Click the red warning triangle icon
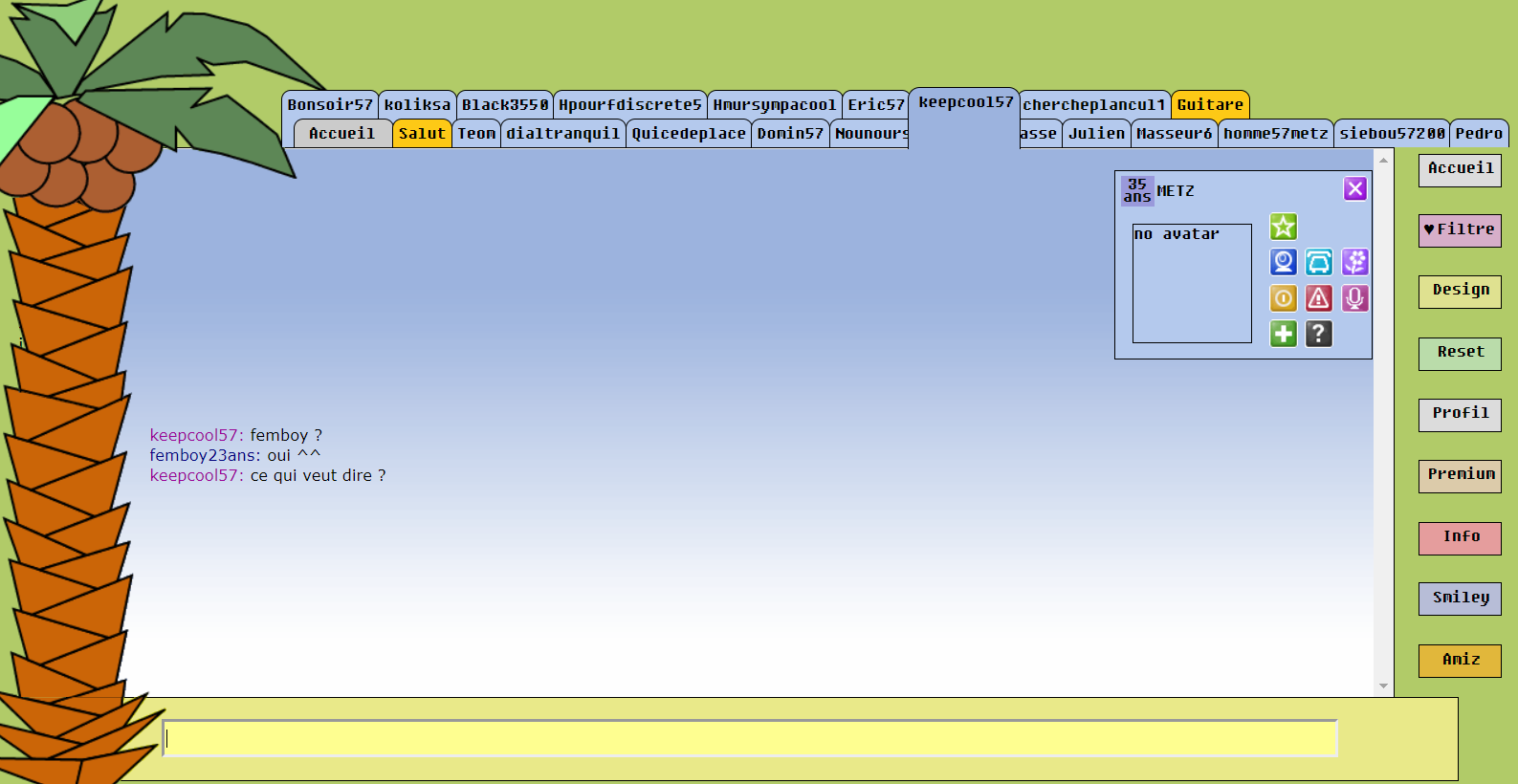The width and height of the screenshot is (1518, 784). pyautogui.click(x=1318, y=298)
